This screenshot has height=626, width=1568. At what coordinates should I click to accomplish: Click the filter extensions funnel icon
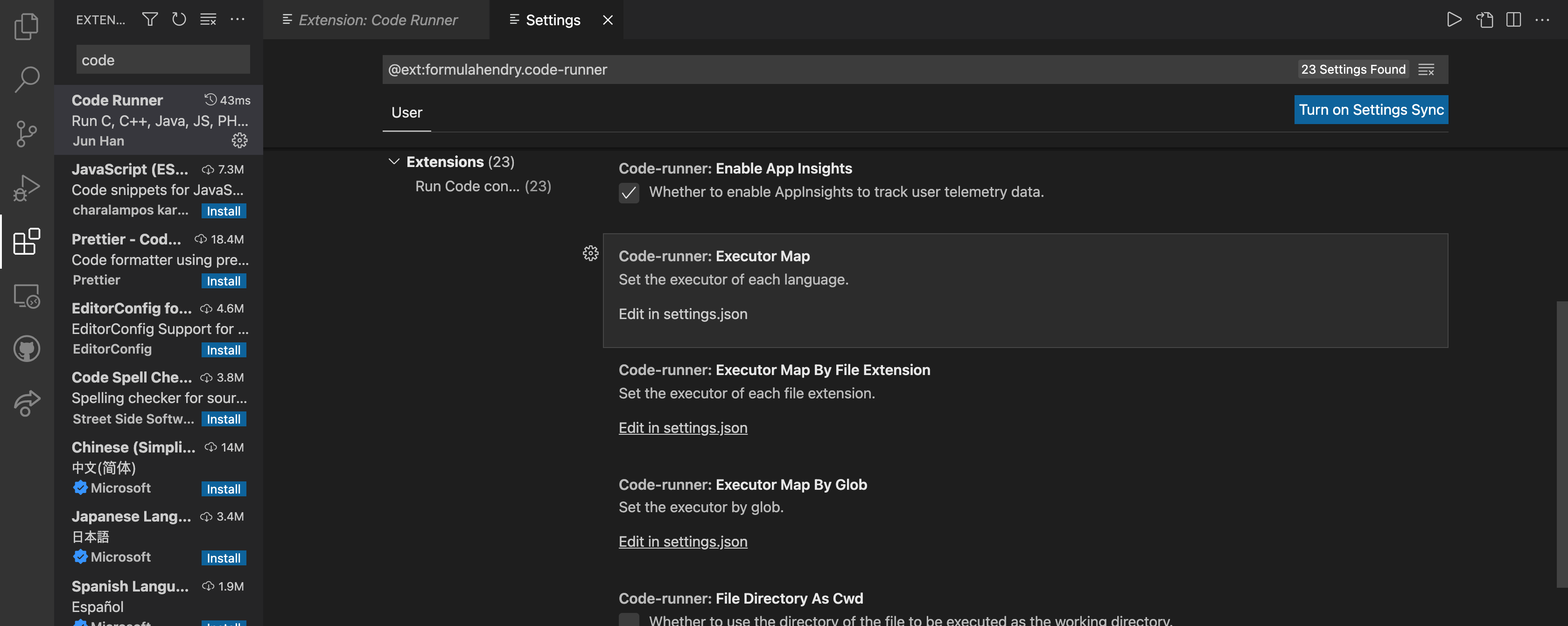pyautogui.click(x=150, y=20)
